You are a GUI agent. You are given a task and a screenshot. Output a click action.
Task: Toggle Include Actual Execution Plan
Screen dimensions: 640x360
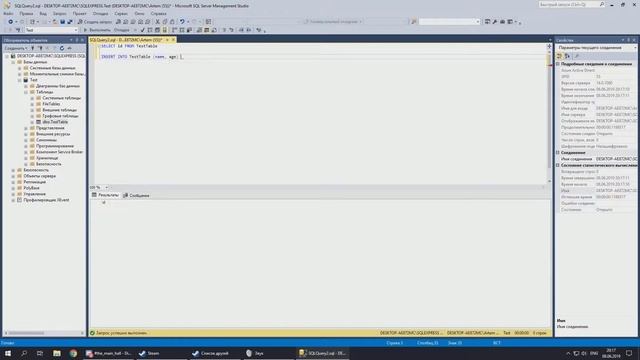(175, 30)
